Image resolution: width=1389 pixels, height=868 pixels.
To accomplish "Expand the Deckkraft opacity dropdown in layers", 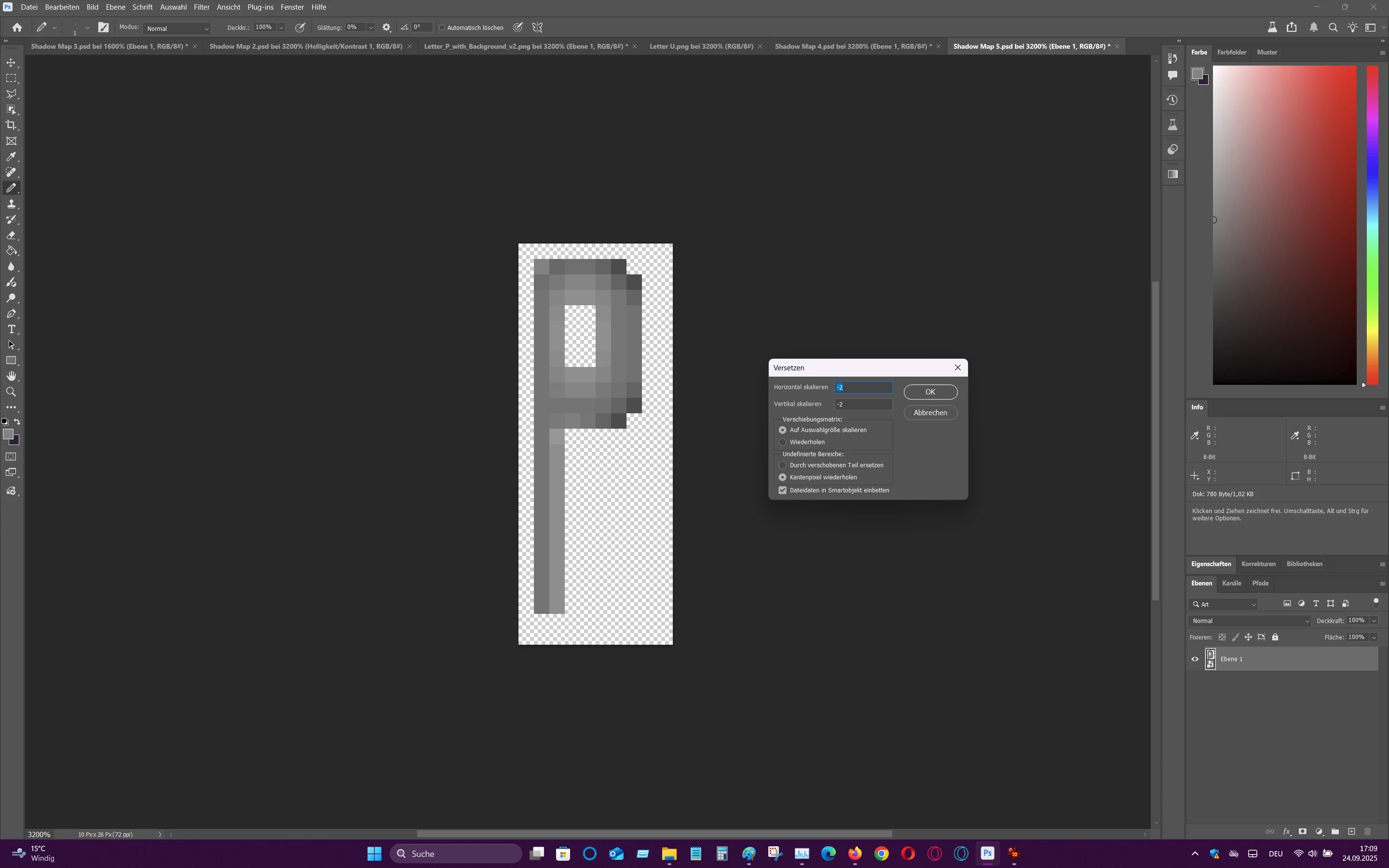I will click(1374, 621).
